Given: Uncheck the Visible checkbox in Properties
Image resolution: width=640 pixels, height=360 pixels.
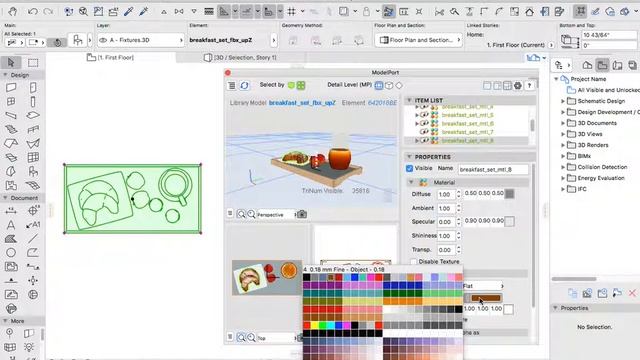Looking at the screenshot, I should pyautogui.click(x=409, y=168).
